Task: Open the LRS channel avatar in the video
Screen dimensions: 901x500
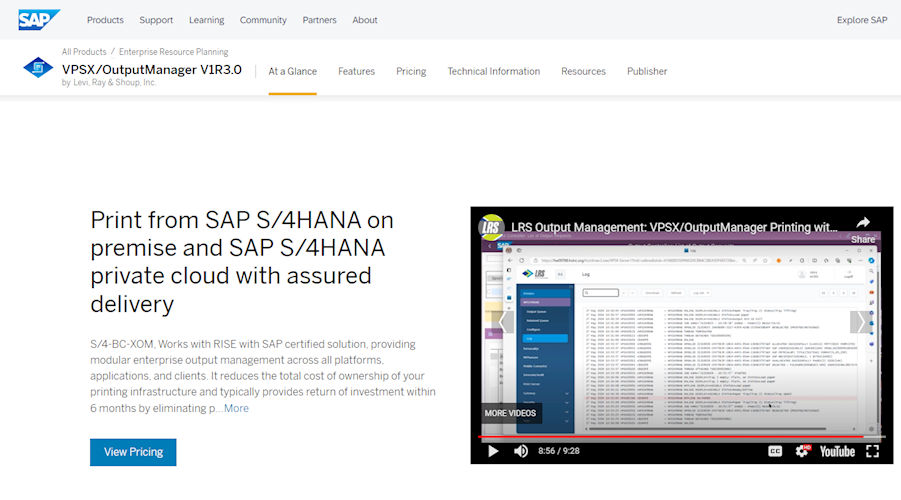Action: pos(491,228)
